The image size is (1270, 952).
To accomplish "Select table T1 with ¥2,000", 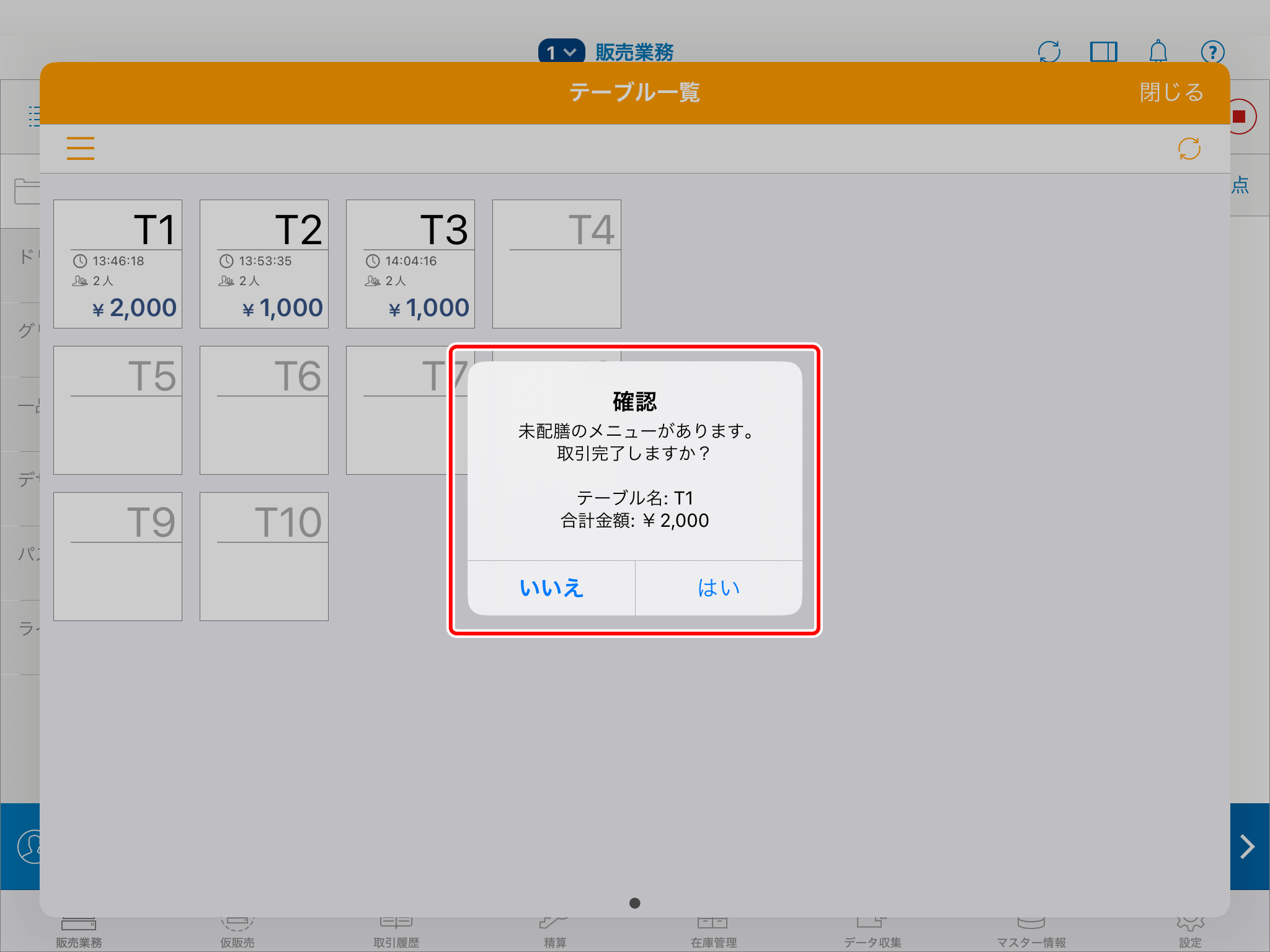I will point(118,264).
